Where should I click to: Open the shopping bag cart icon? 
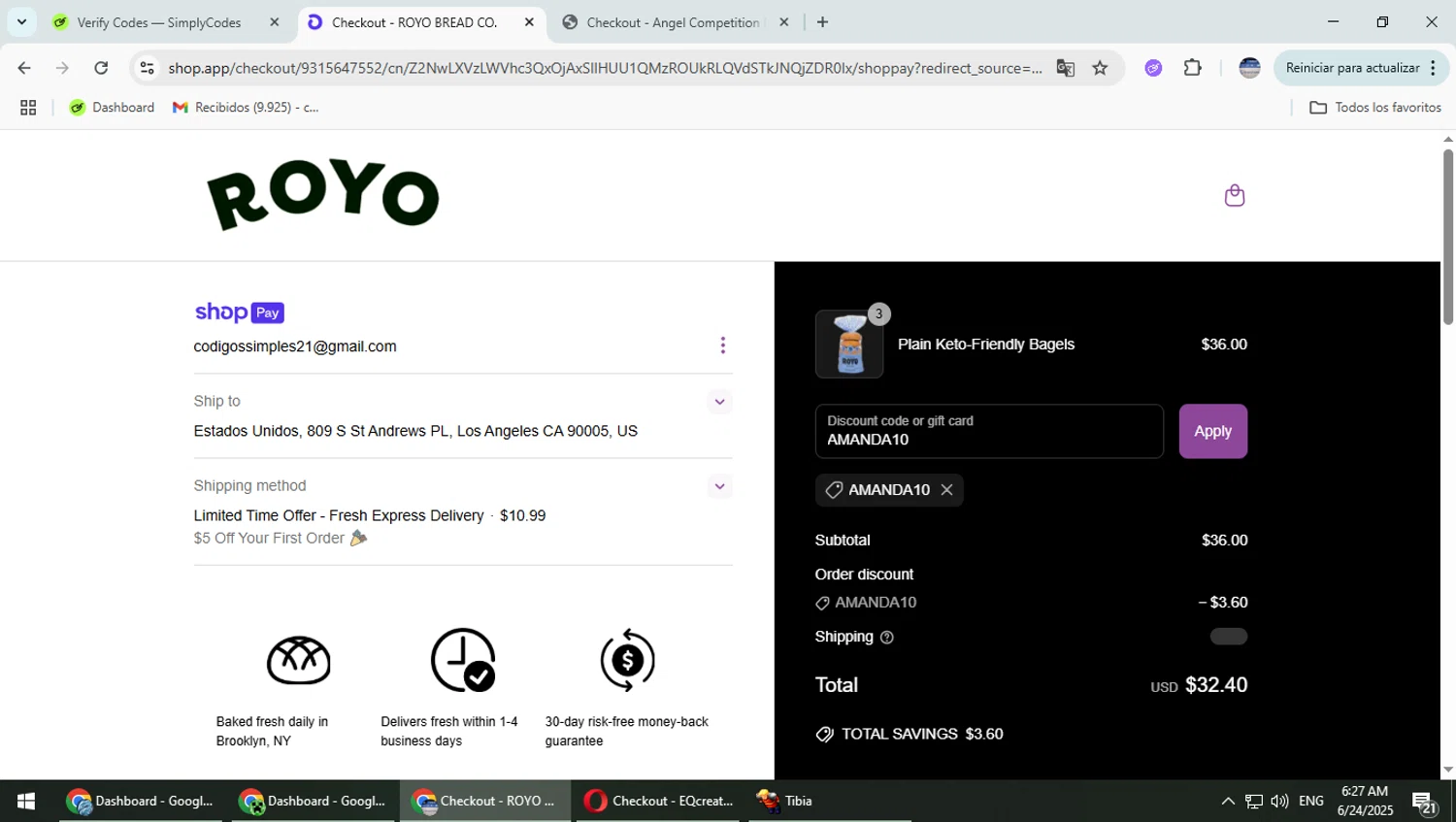pos(1234,195)
